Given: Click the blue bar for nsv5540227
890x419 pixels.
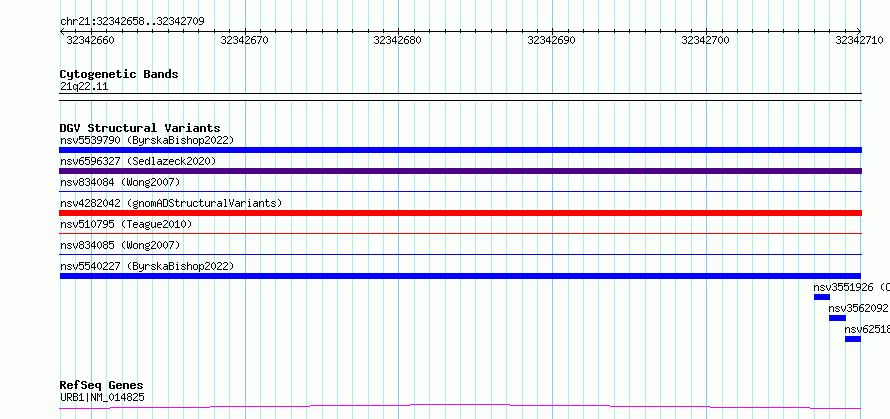Looking at the screenshot, I should point(460,276).
